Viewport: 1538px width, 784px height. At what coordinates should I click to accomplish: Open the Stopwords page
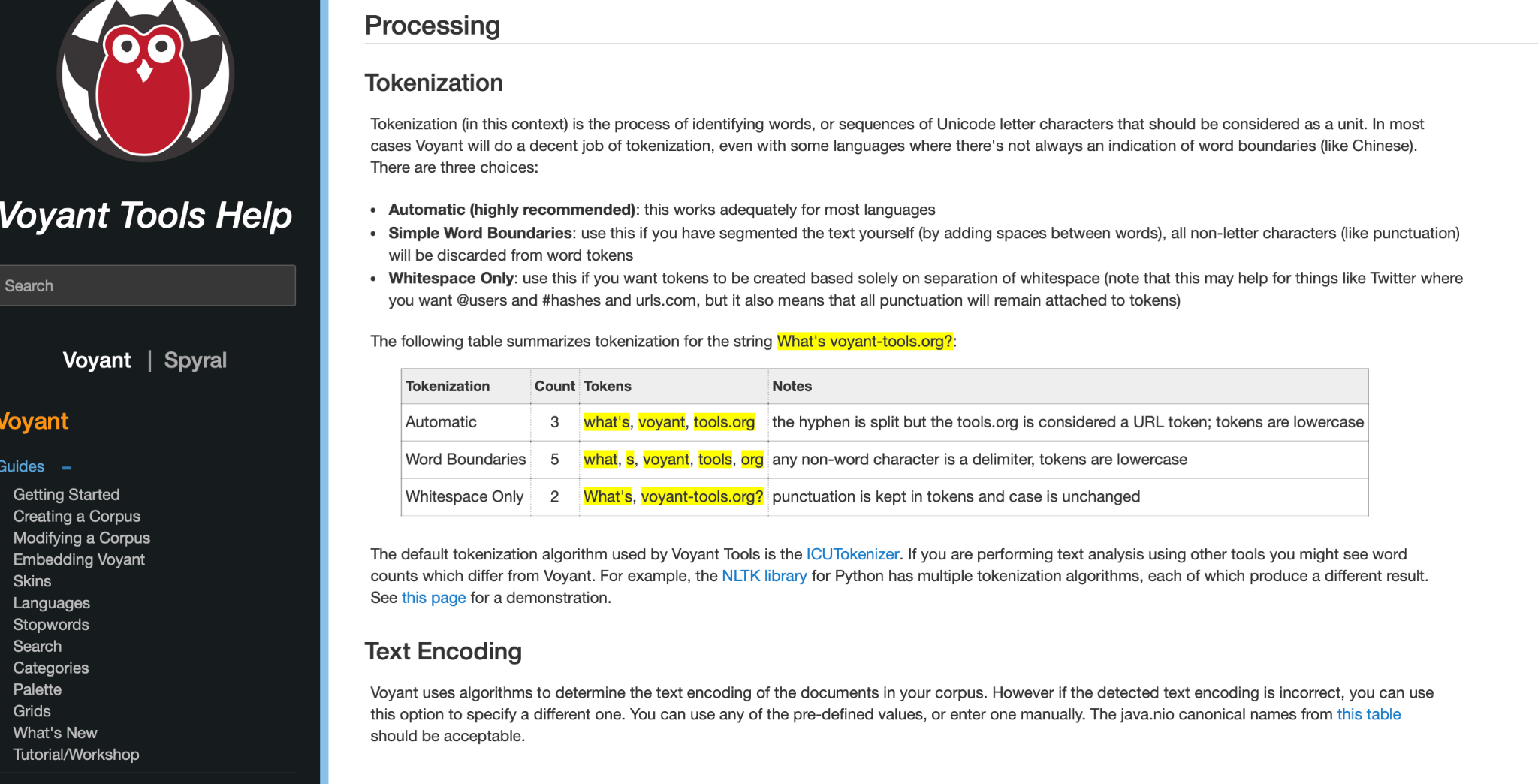click(50, 624)
